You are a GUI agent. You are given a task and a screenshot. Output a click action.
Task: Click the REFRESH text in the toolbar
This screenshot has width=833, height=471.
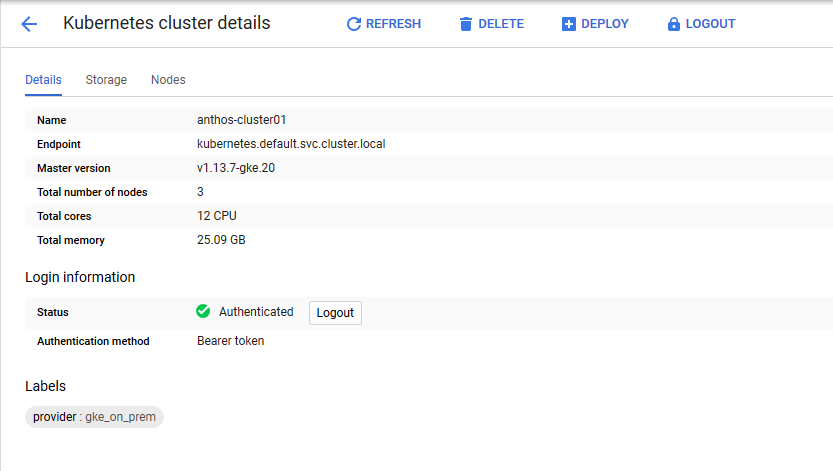tap(393, 24)
